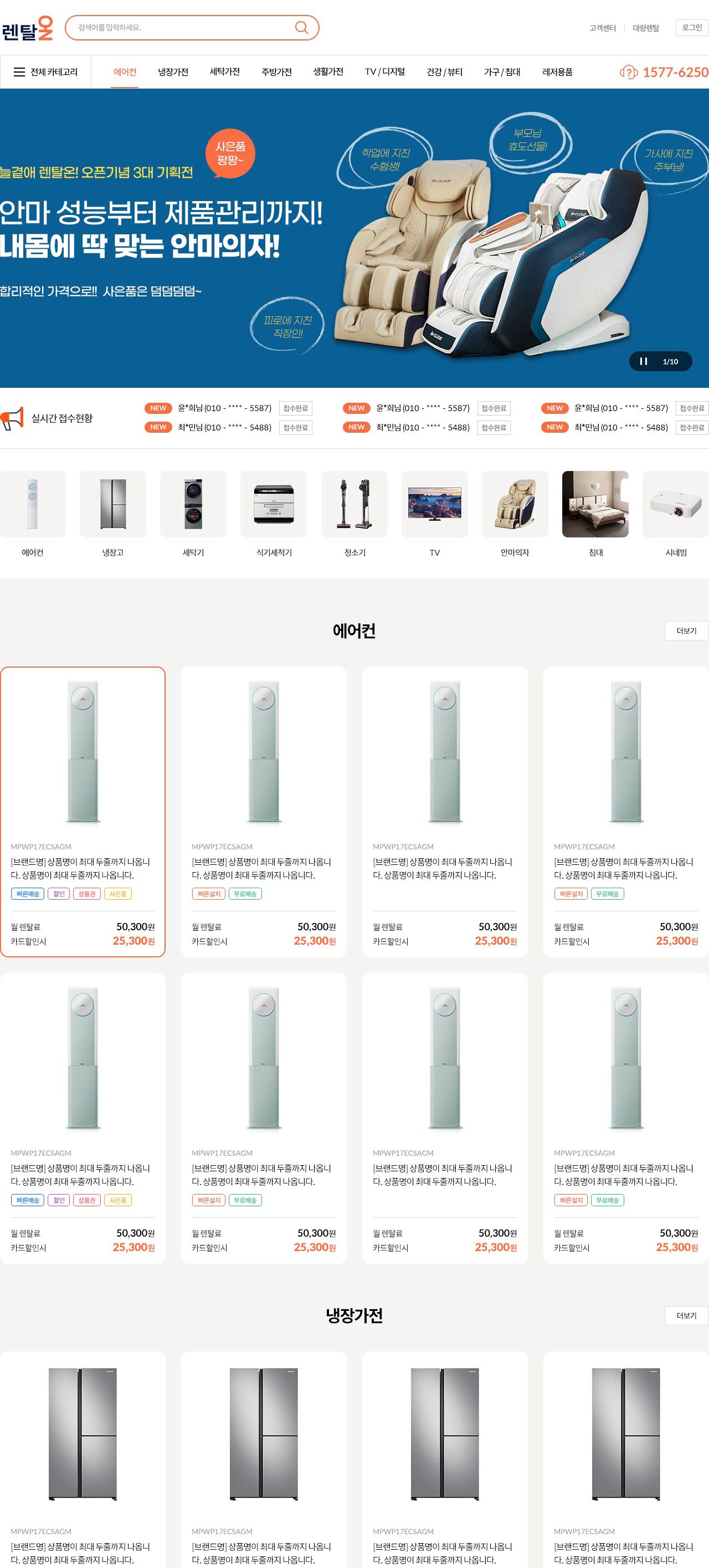Open the 고객센터 link
This screenshot has width=709, height=1568.
click(603, 28)
